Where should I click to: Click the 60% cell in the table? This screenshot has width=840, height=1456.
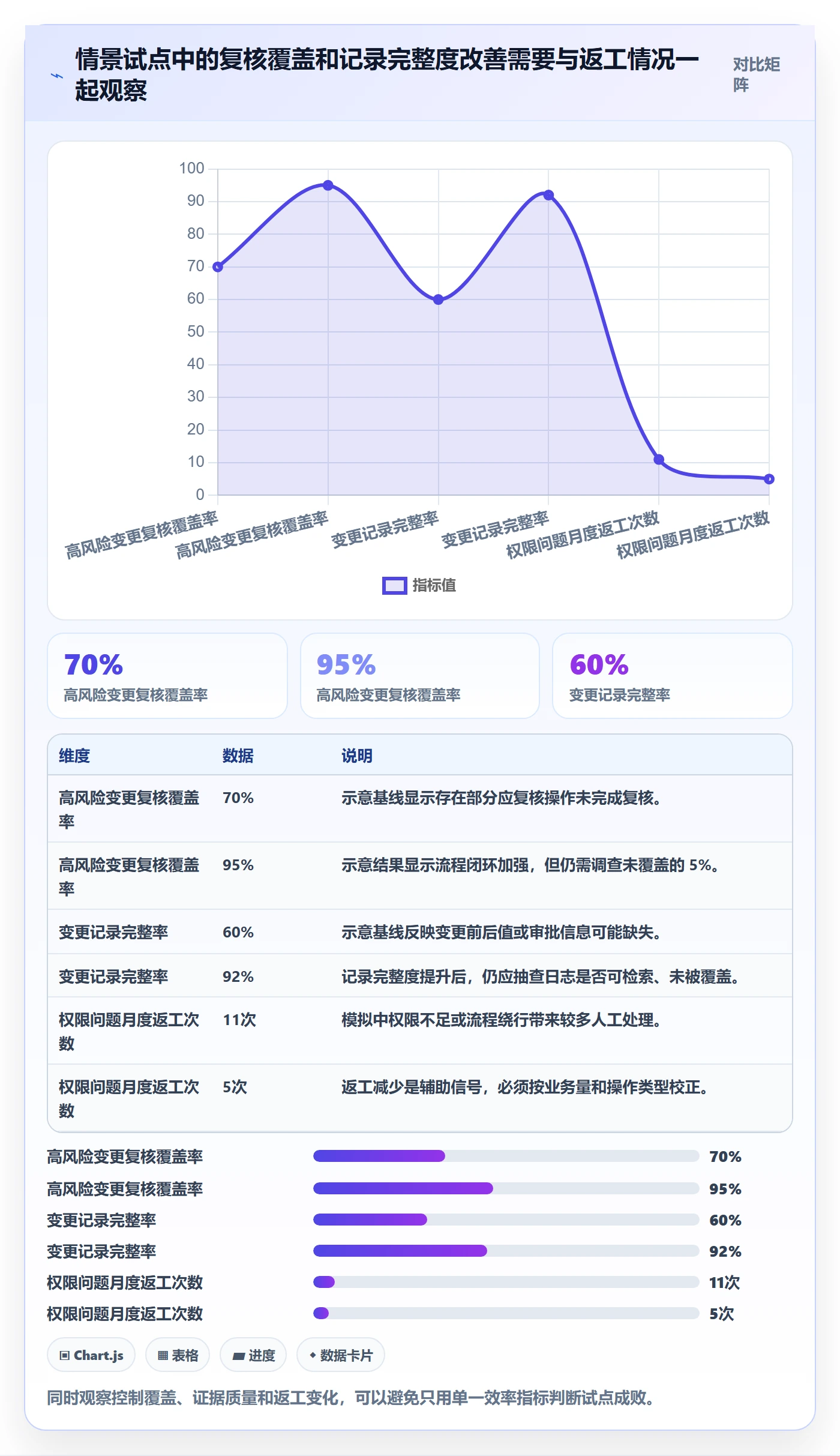(x=238, y=933)
